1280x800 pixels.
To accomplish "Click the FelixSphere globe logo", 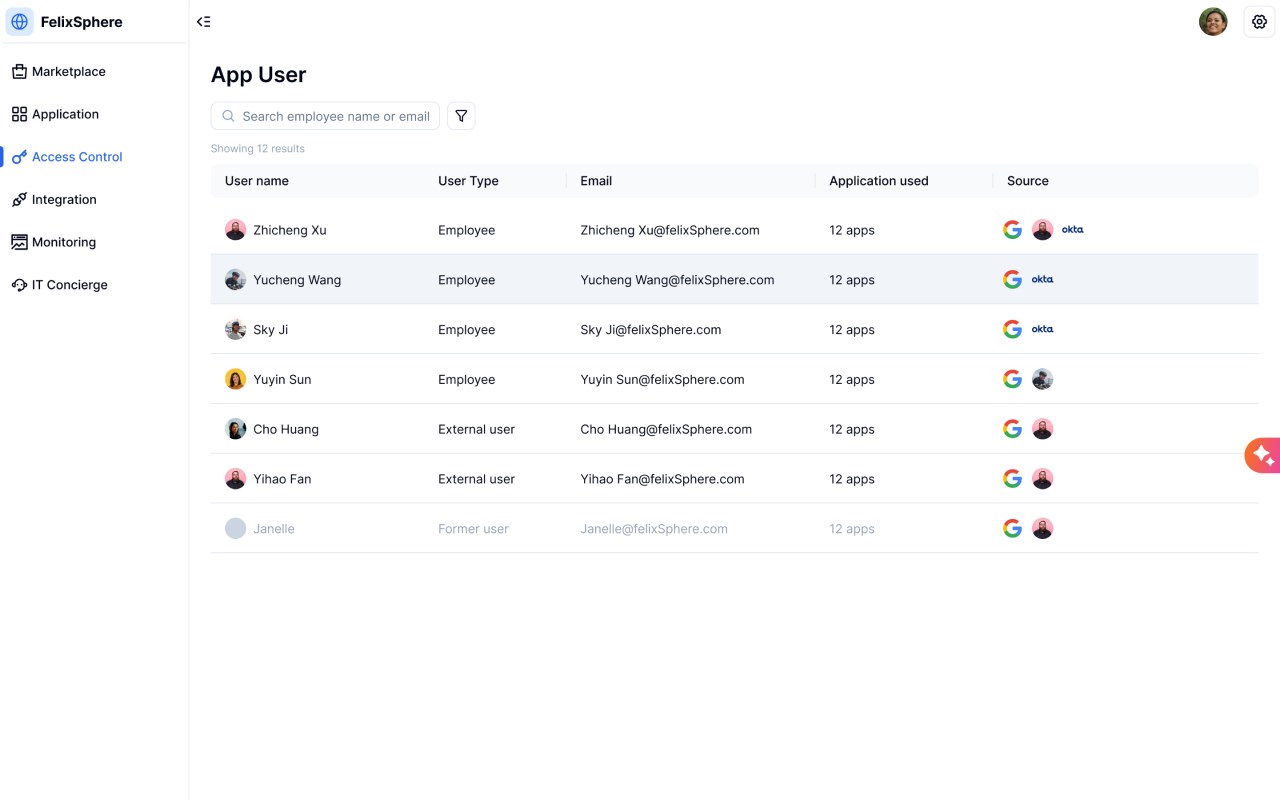I will point(20,22).
